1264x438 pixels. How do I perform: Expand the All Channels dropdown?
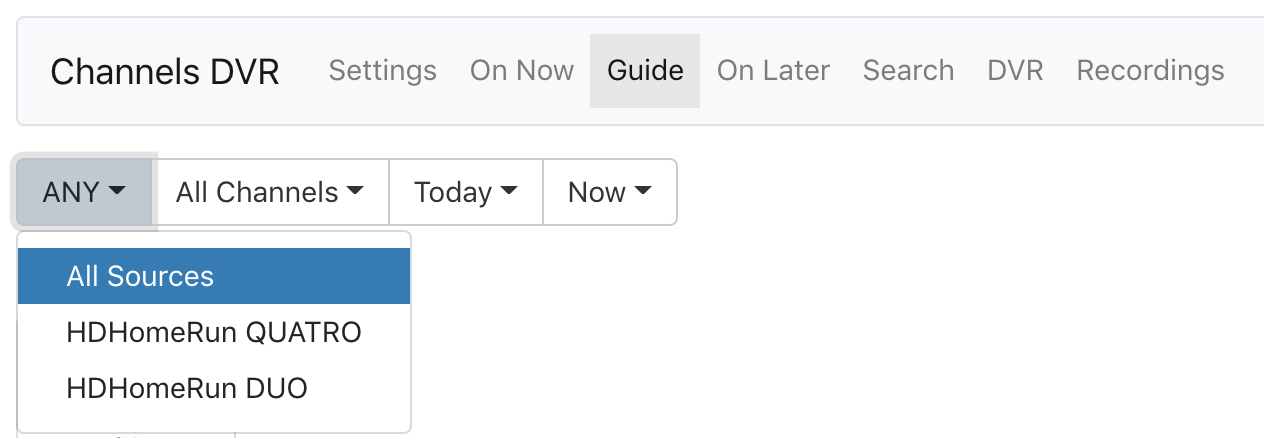[269, 192]
